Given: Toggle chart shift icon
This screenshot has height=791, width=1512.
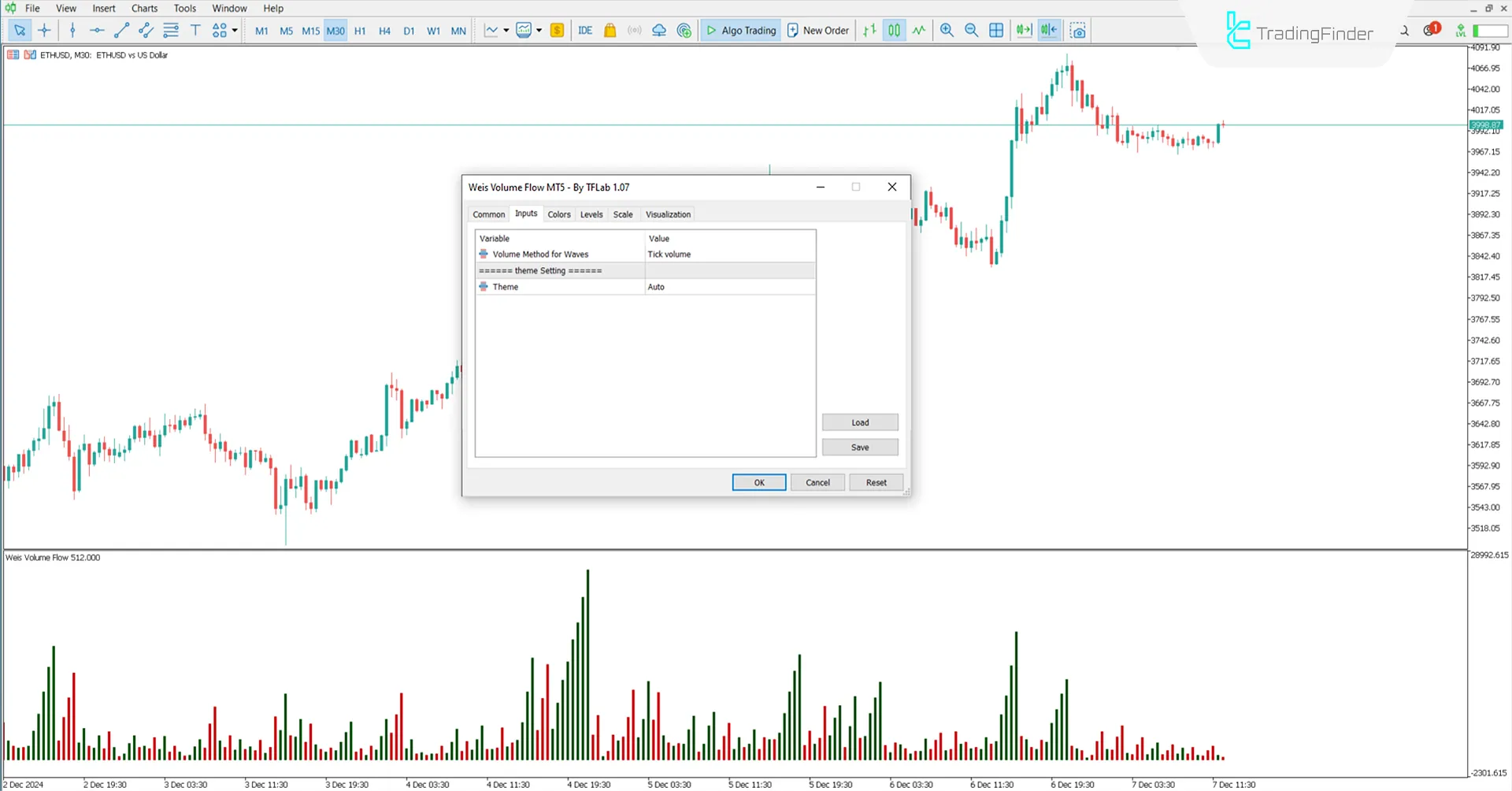Looking at the screenshot, I should pyautogui.click(x=1049, y=31).
